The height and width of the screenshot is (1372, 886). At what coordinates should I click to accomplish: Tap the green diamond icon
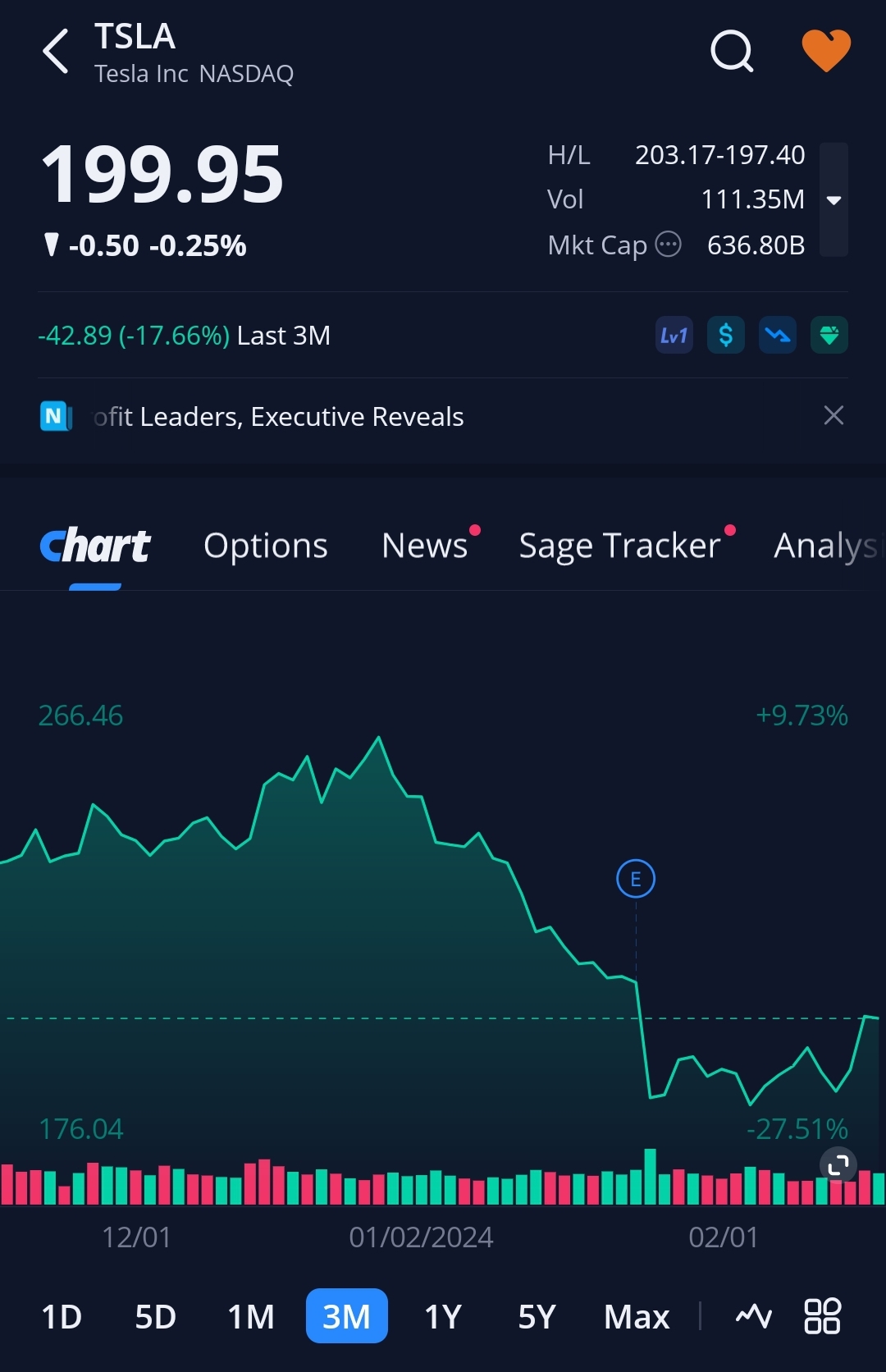click(x=829, y=336)
